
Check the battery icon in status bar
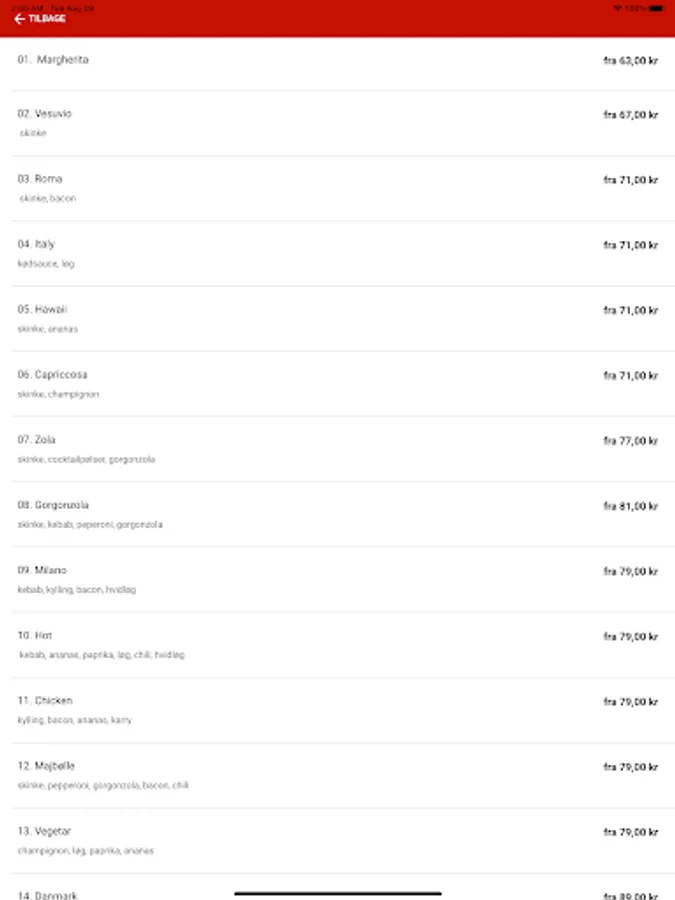(656, 8)
